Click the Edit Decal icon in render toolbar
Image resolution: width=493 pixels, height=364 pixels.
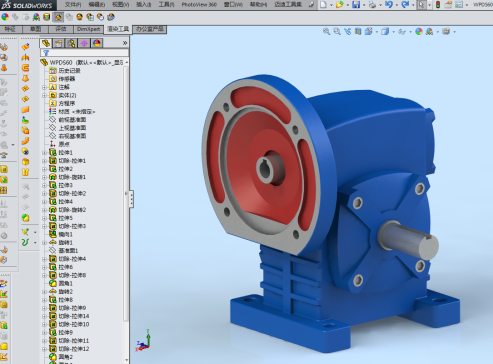[x=47, y=17]
